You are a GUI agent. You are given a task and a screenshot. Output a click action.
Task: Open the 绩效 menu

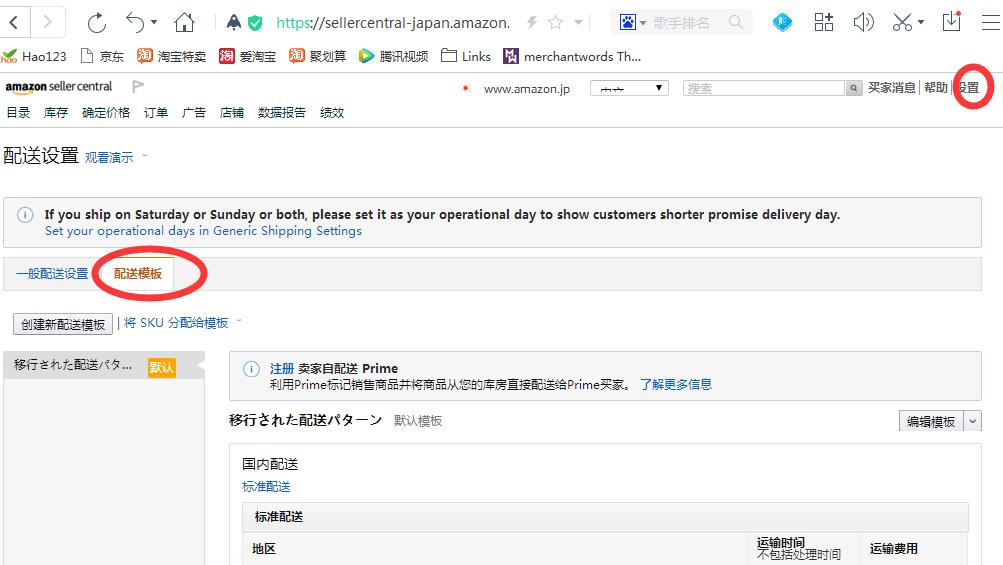pyautogui.click(x=332, y=113)
